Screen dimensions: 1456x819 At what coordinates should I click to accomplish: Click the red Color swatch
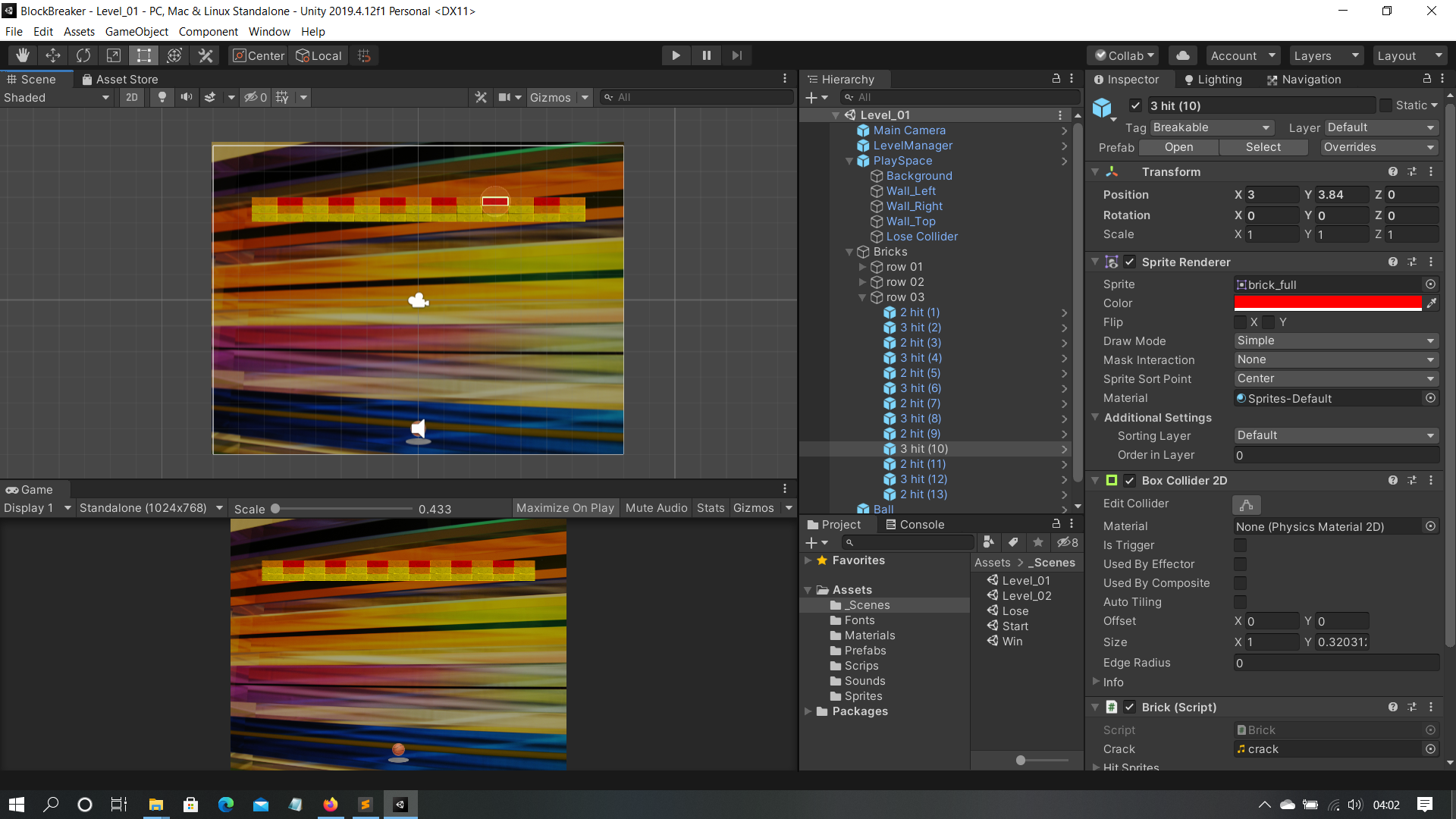click(x=1327, y=303)
